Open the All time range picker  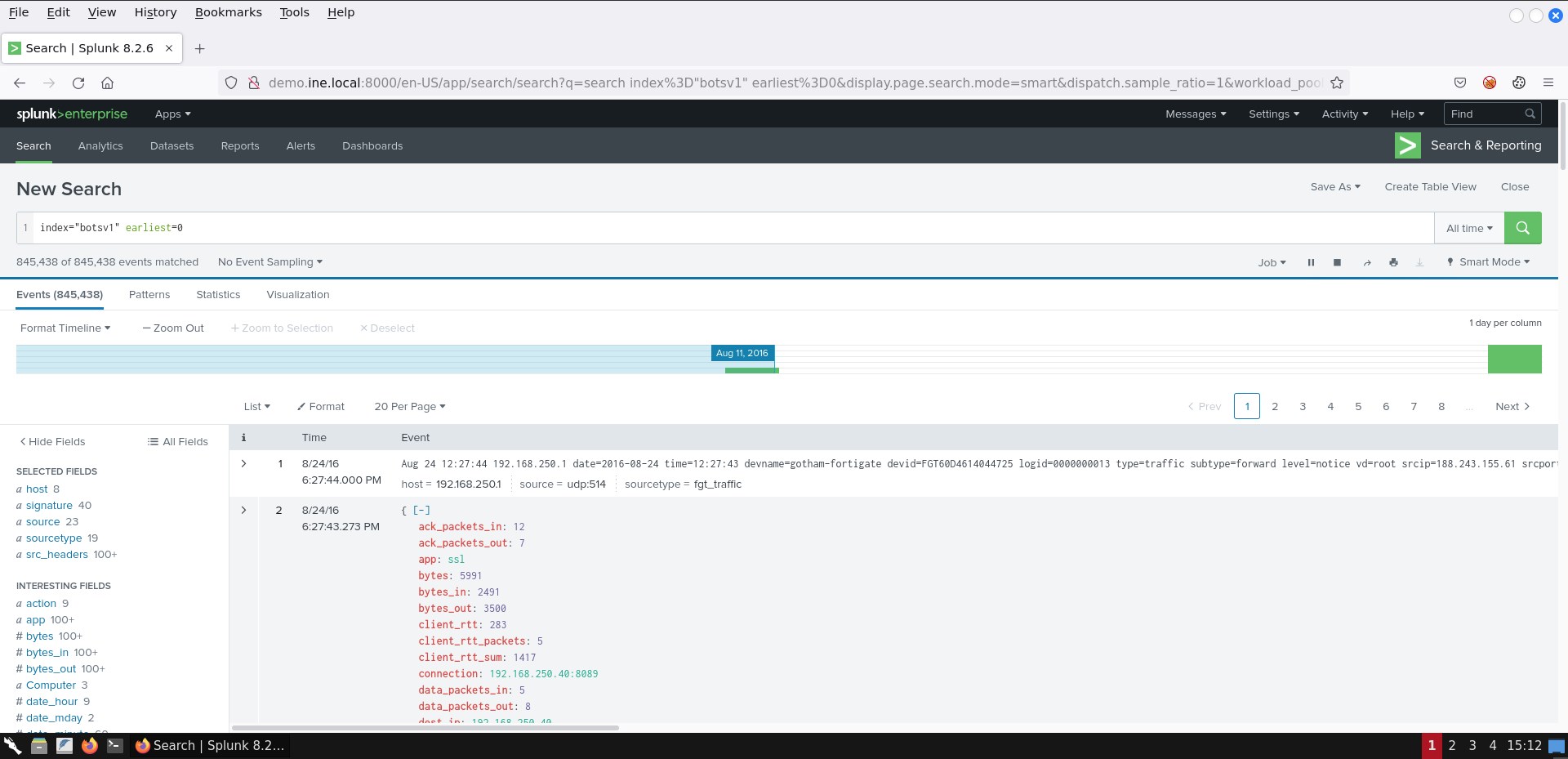point(1469,228)
